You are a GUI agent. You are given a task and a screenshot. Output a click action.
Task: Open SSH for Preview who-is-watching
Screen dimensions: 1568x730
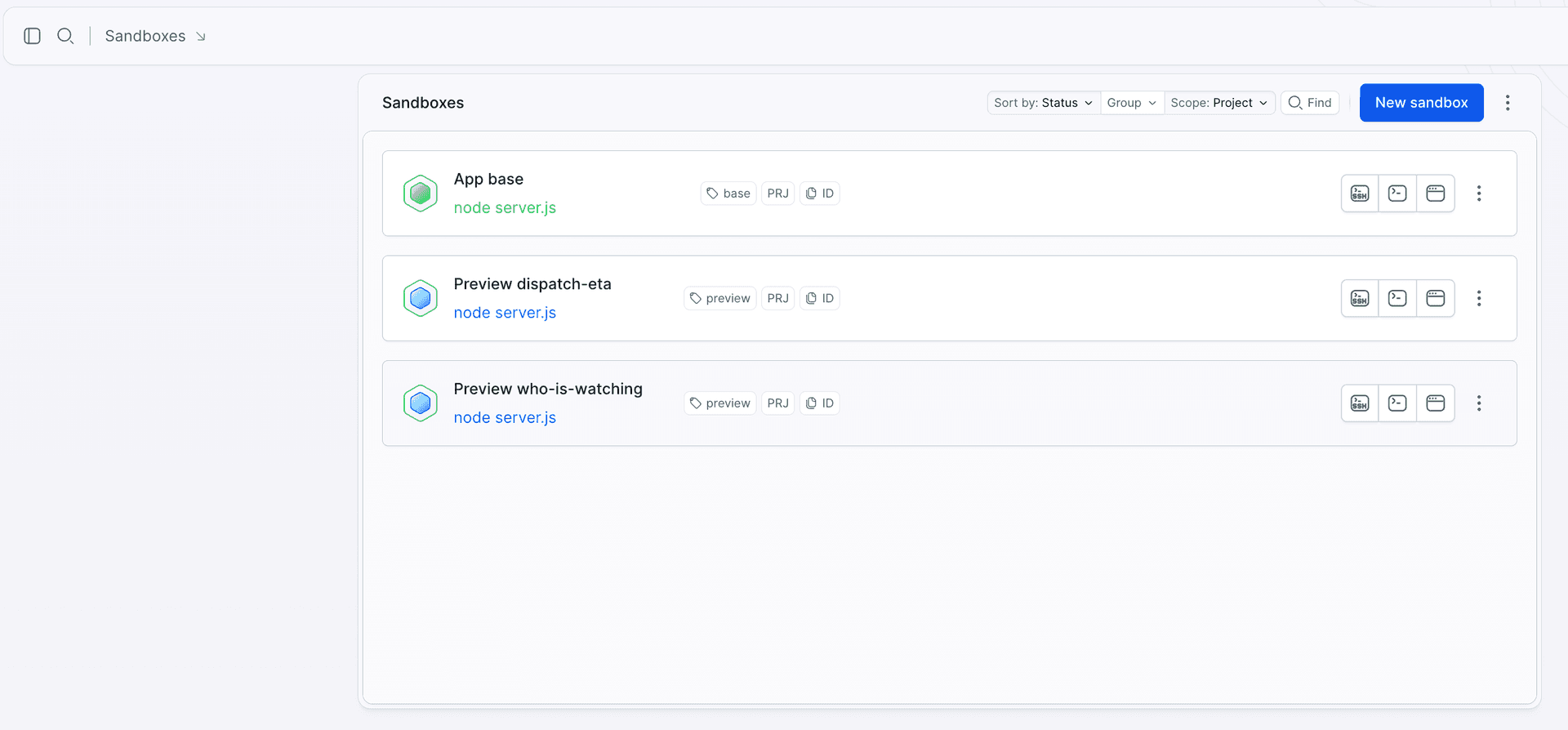(x=1360, y=403)
